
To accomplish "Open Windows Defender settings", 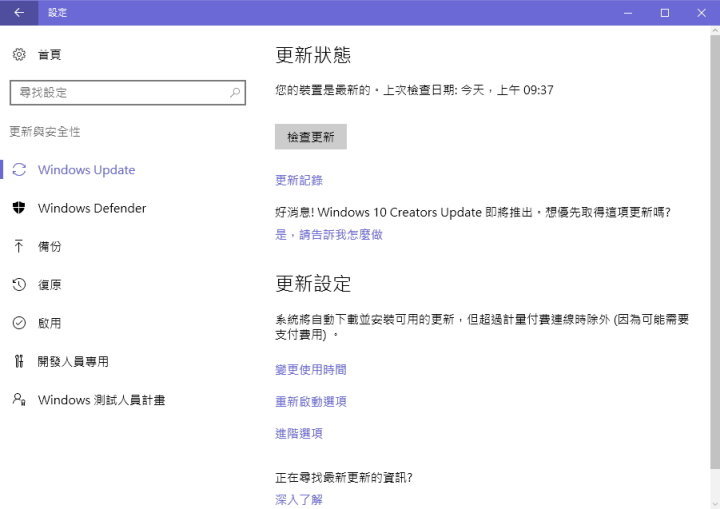I will [92, 208].
